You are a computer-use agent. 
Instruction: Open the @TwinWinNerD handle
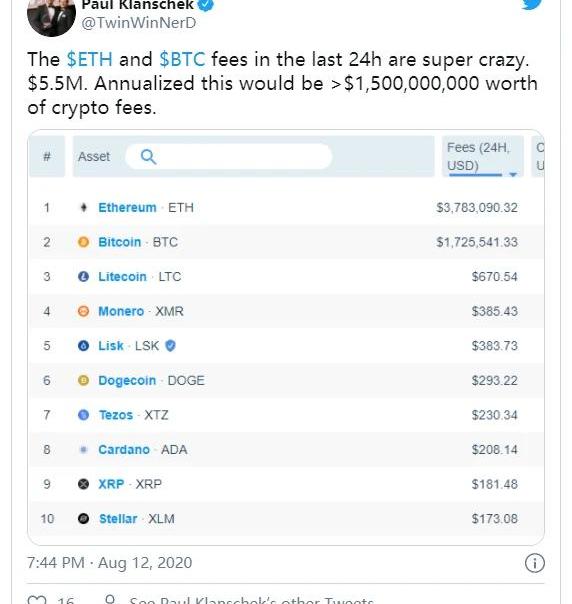139,23
